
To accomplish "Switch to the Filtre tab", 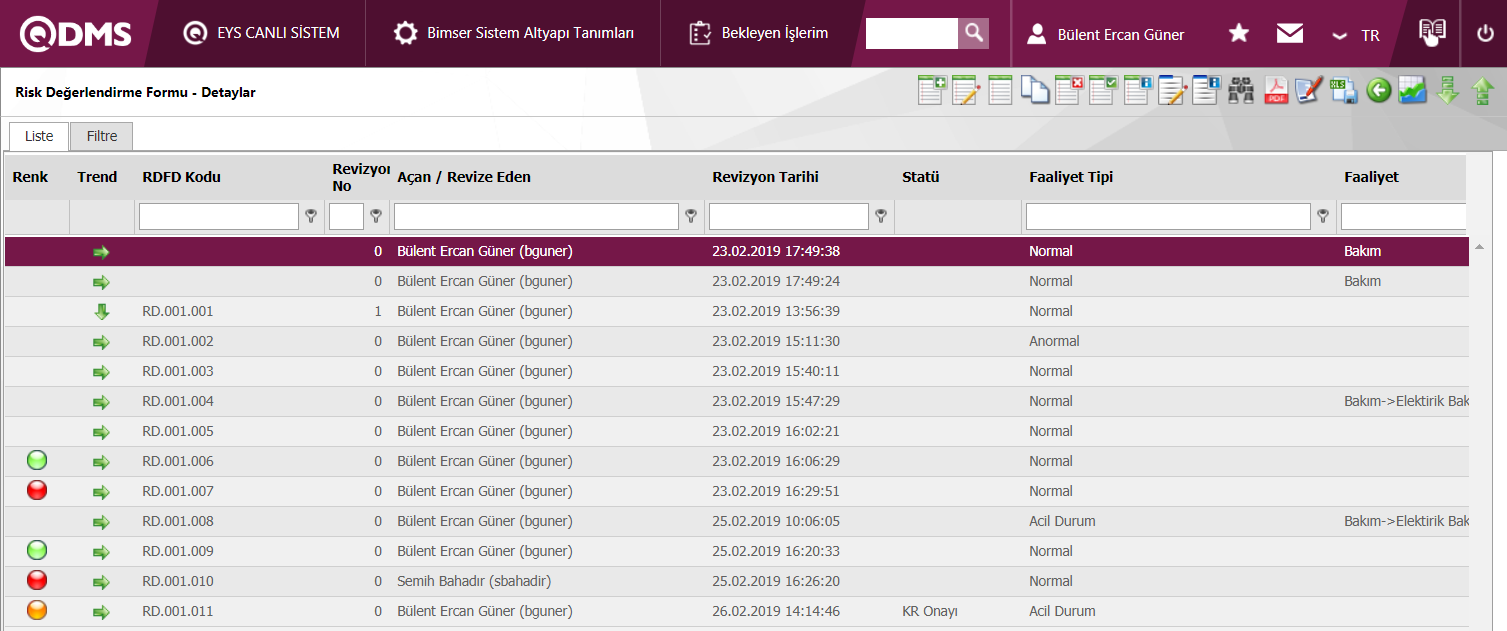I will (102, 136).
